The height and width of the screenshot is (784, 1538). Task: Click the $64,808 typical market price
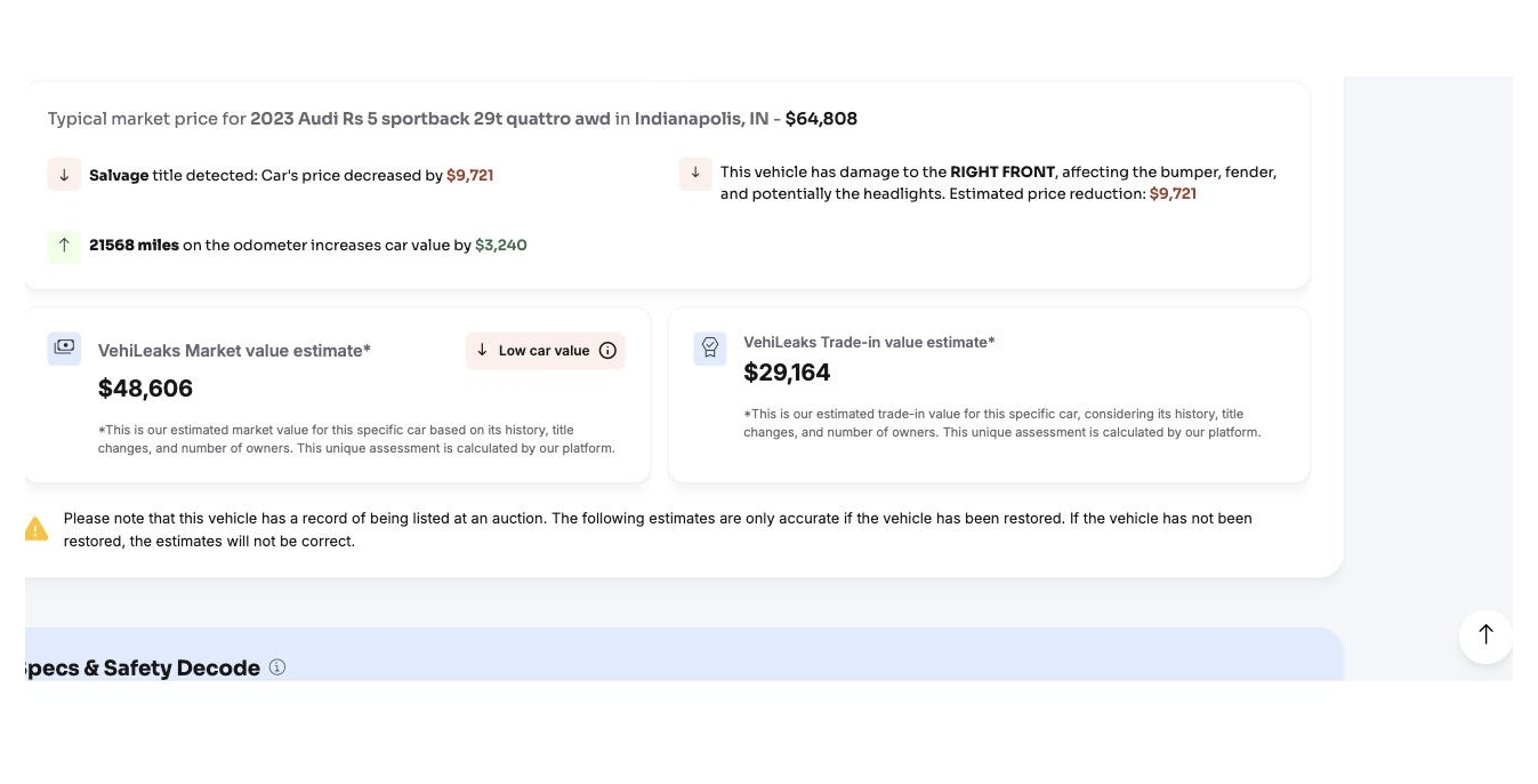coord(821,119)
